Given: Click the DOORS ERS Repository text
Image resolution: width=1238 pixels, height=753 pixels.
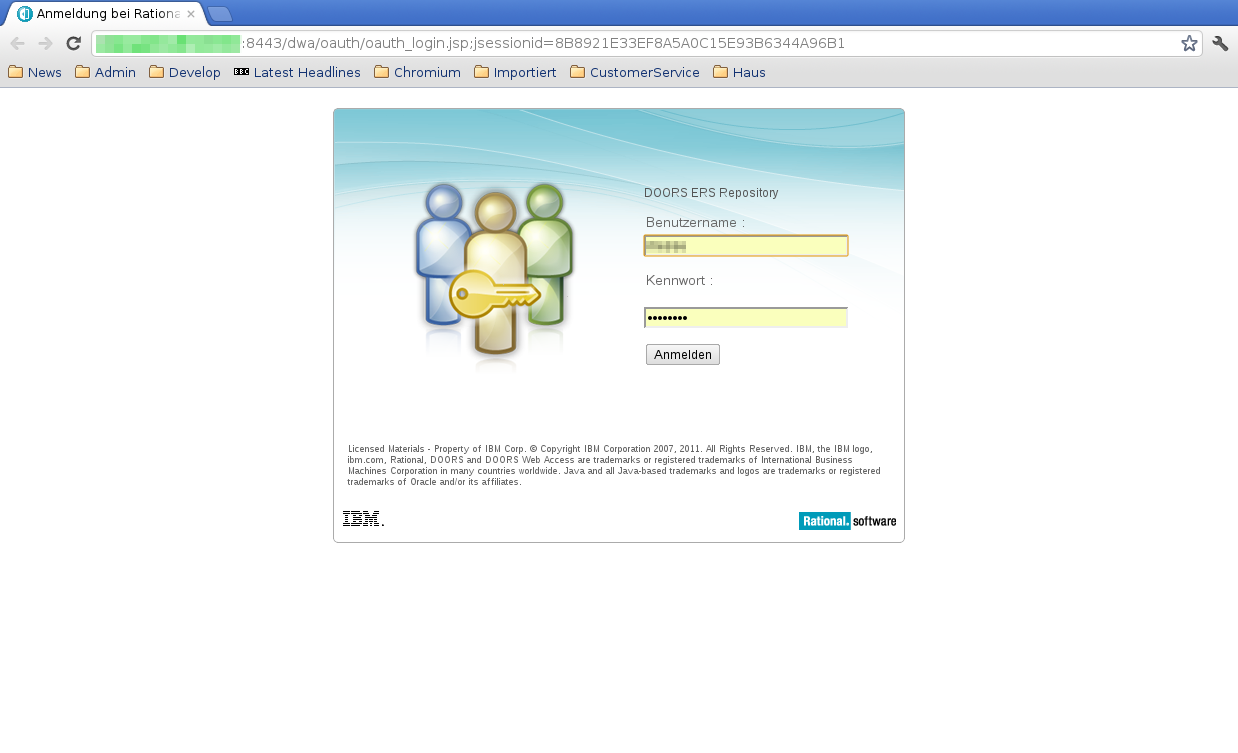Looking at the screenshot, I should [711, 193].
